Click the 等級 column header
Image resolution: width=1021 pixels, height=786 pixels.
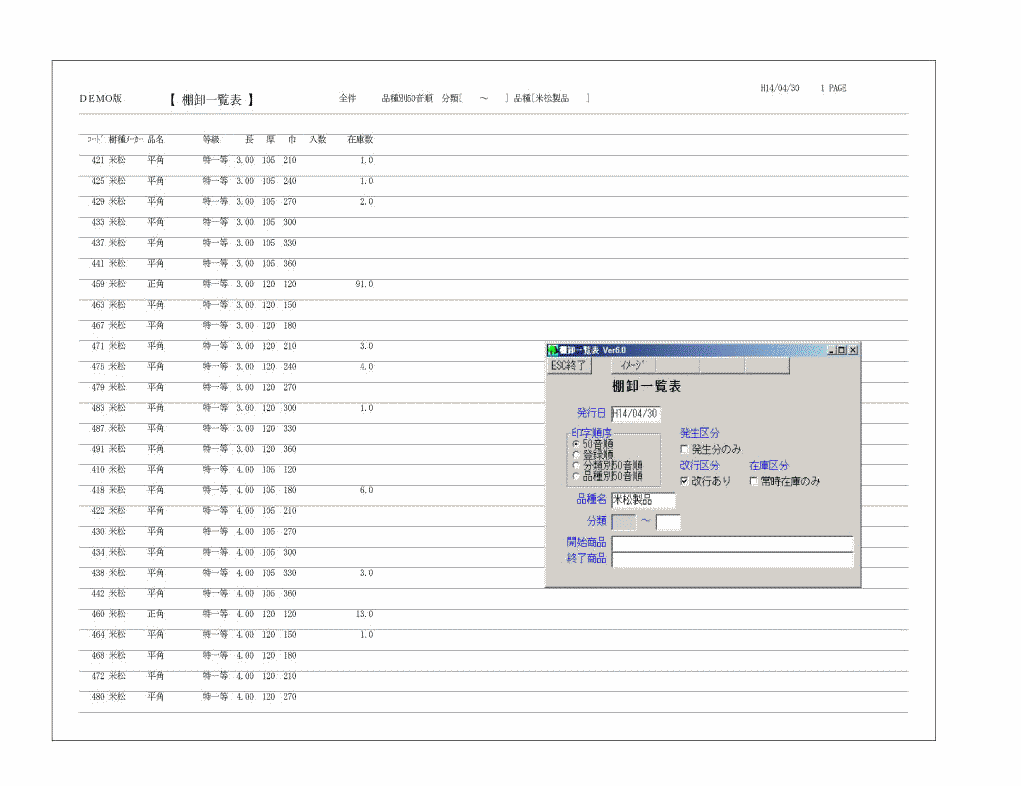pyautogui.click(x=211, y=139)
